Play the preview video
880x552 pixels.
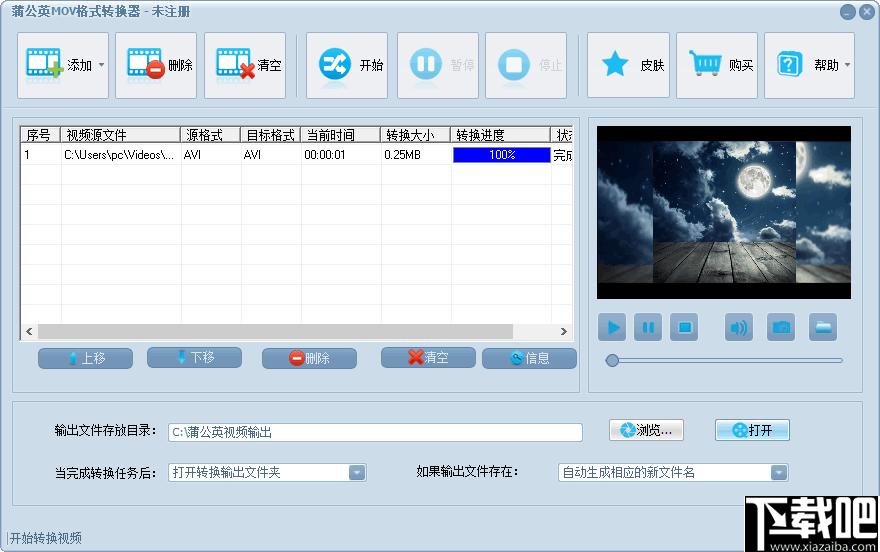coord(612,327)
